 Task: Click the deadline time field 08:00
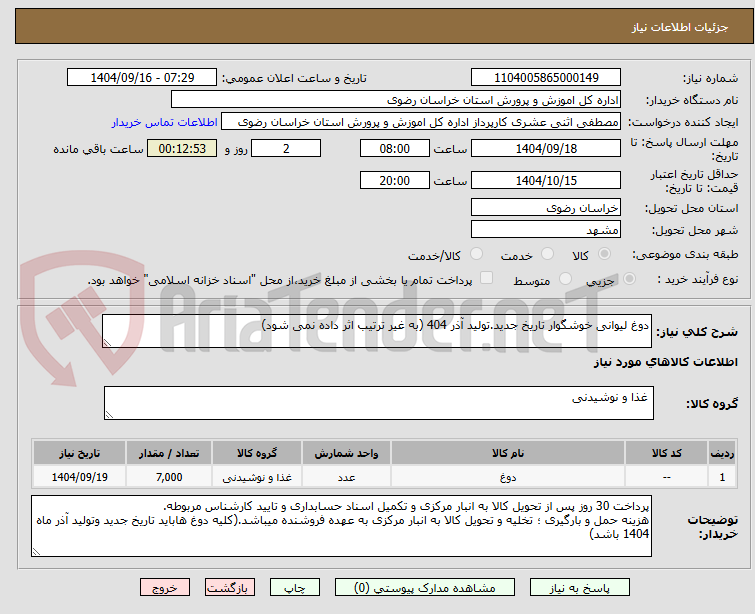click(x=395, y=148)
